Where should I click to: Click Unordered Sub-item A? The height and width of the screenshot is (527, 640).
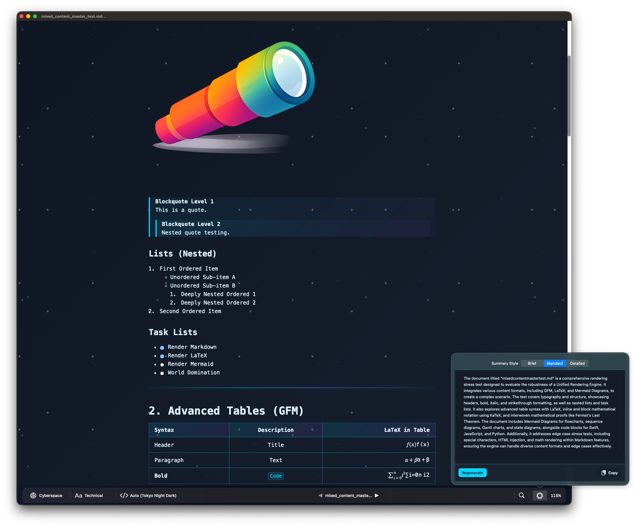pos(202,277)
